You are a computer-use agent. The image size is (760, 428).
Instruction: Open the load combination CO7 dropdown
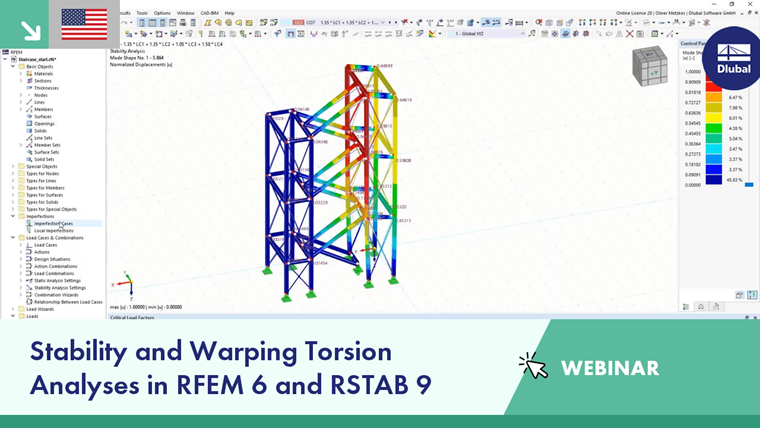382,22
